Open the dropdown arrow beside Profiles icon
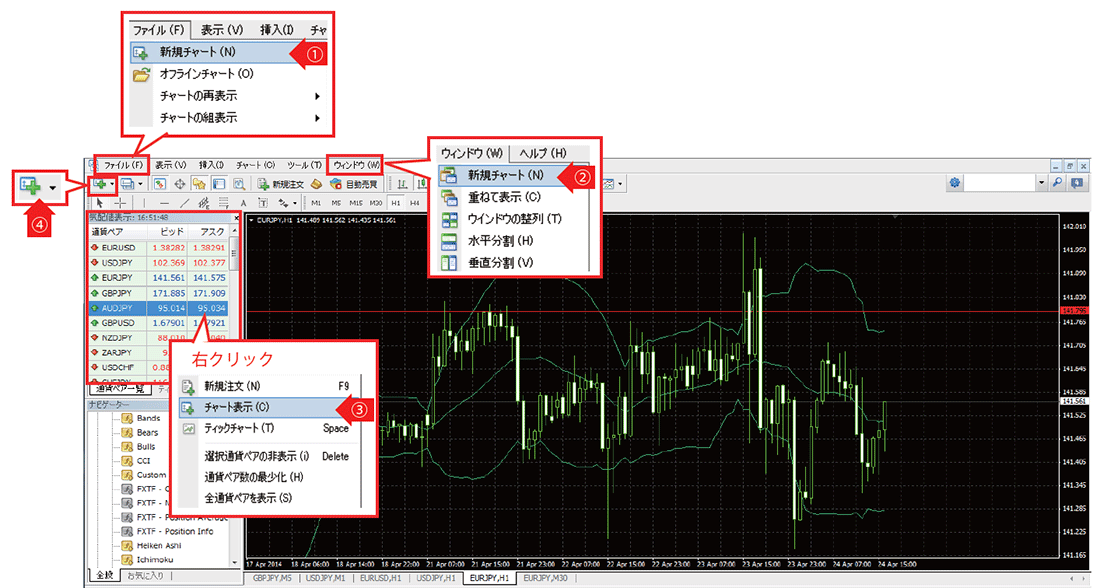Image resolution: width=1100 pixels, height=588 pixels. click(x=140, y=184)
